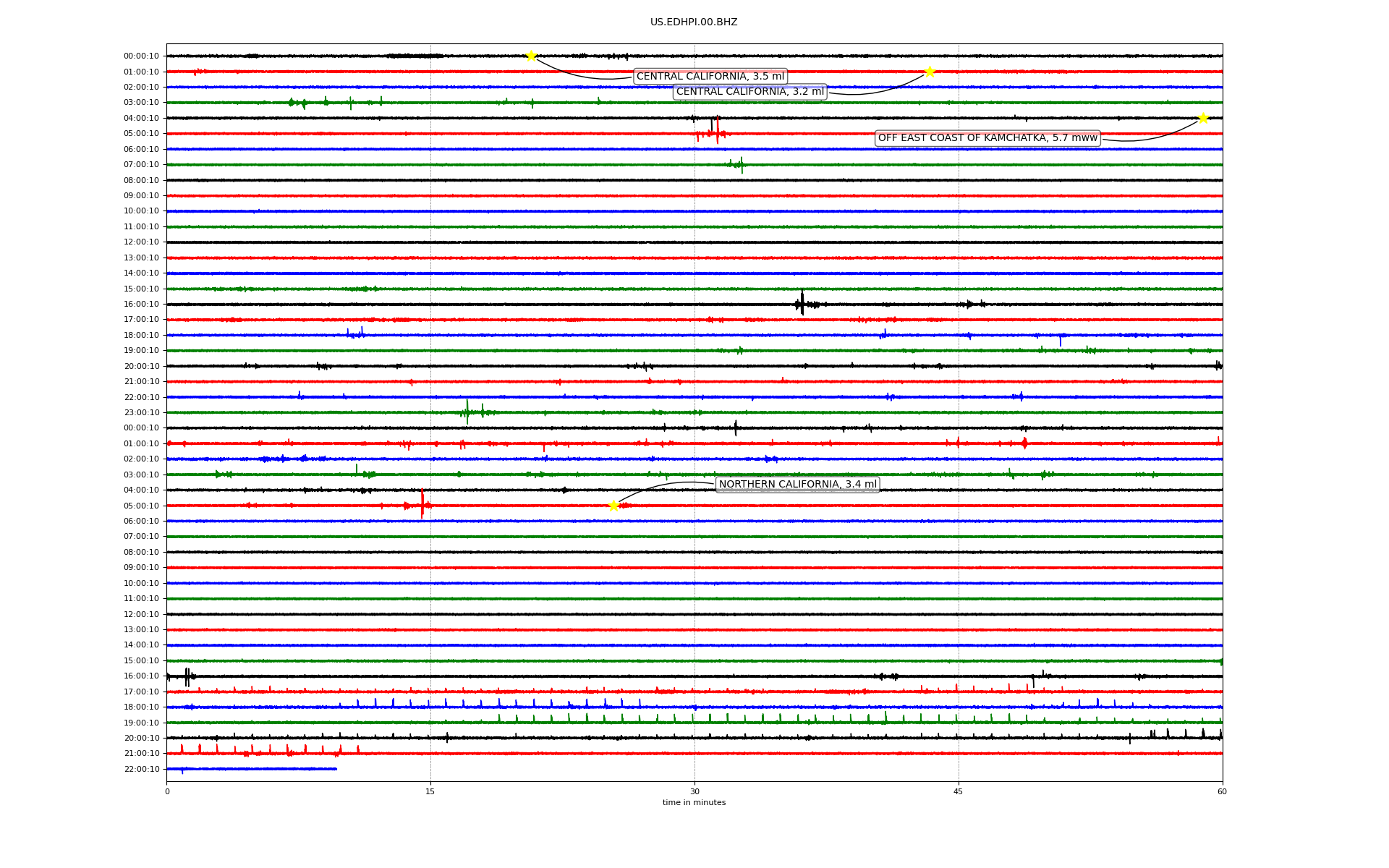This screenshot has width=1389, height=868.
Task: Click the US.EDHPI.00.BHZ plot title
Action: coord(693,22)
